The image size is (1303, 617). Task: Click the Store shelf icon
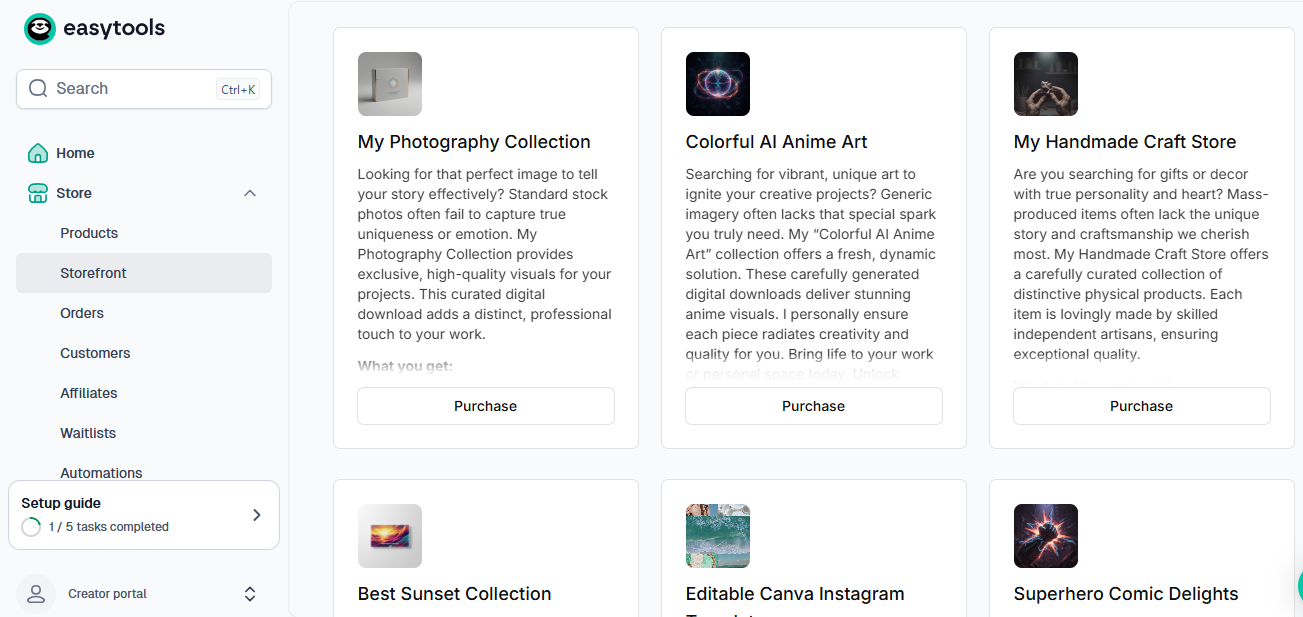[37, 193]
